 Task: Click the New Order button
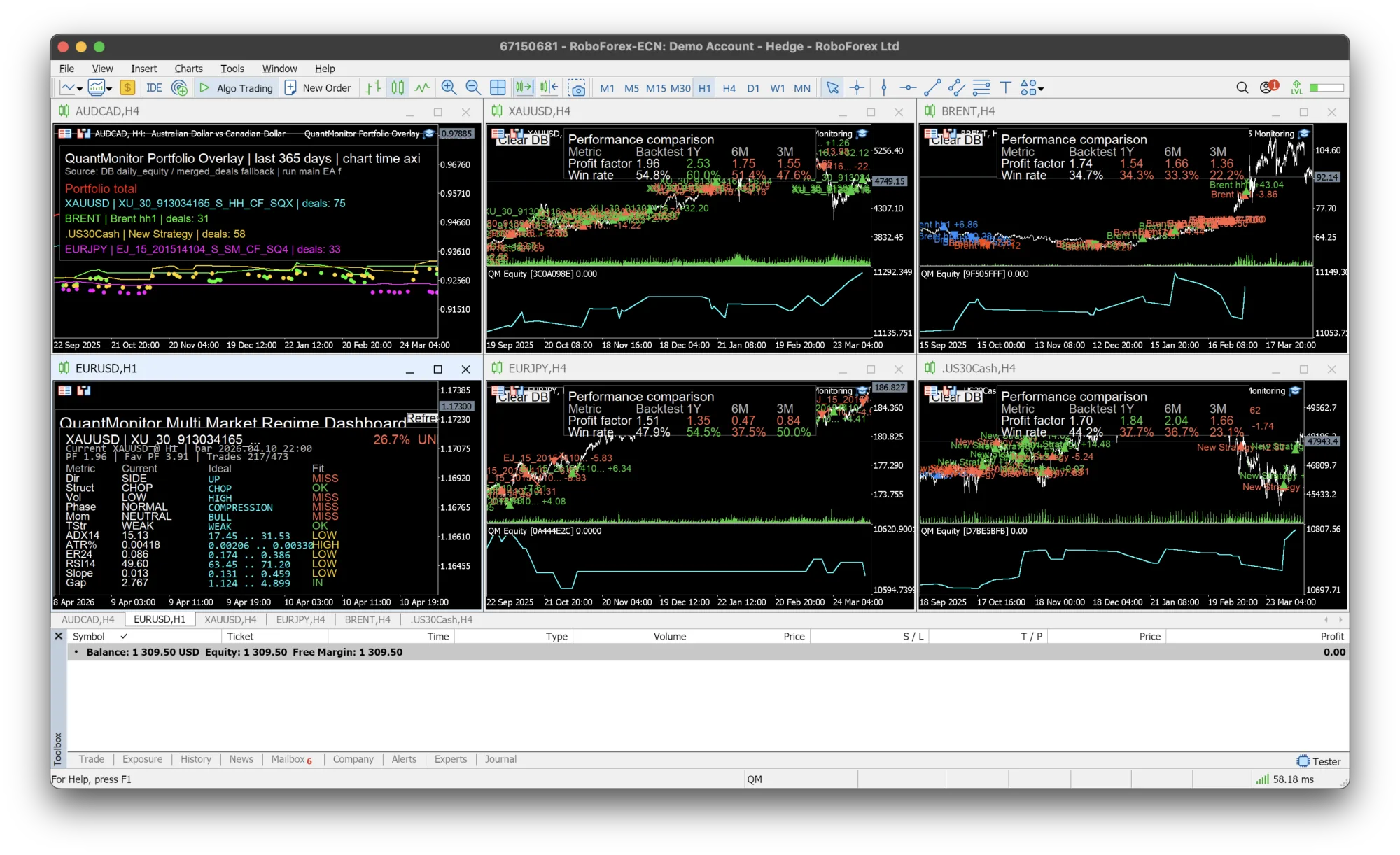tap(318, 87)
